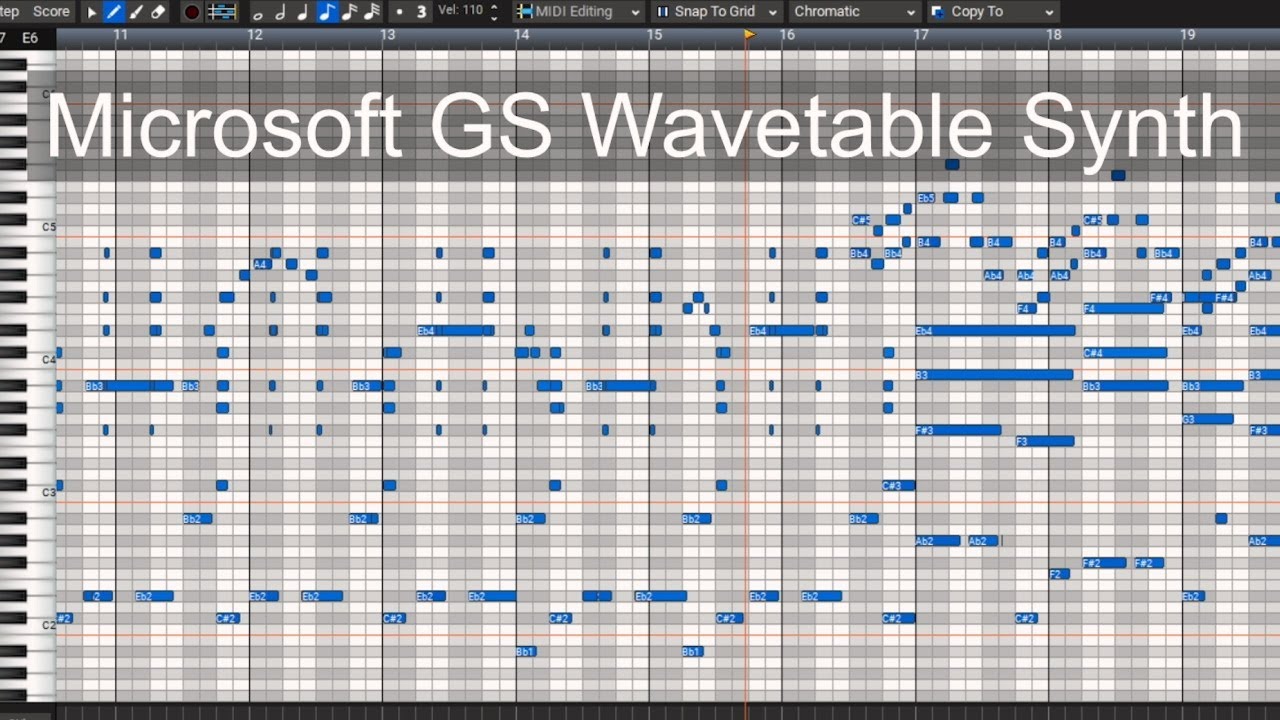Viewport: 1280px width, 720px height.
Task: Choose quarter note length
Action: pos(303,12)
